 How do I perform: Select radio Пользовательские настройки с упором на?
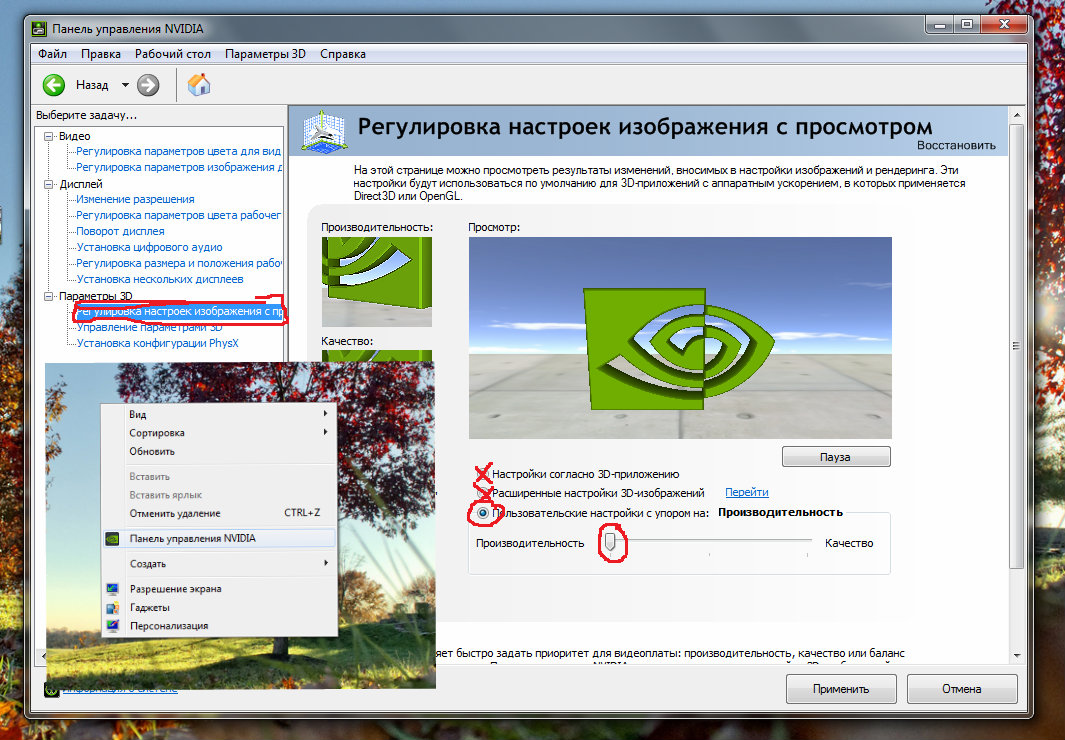[483, 513]
